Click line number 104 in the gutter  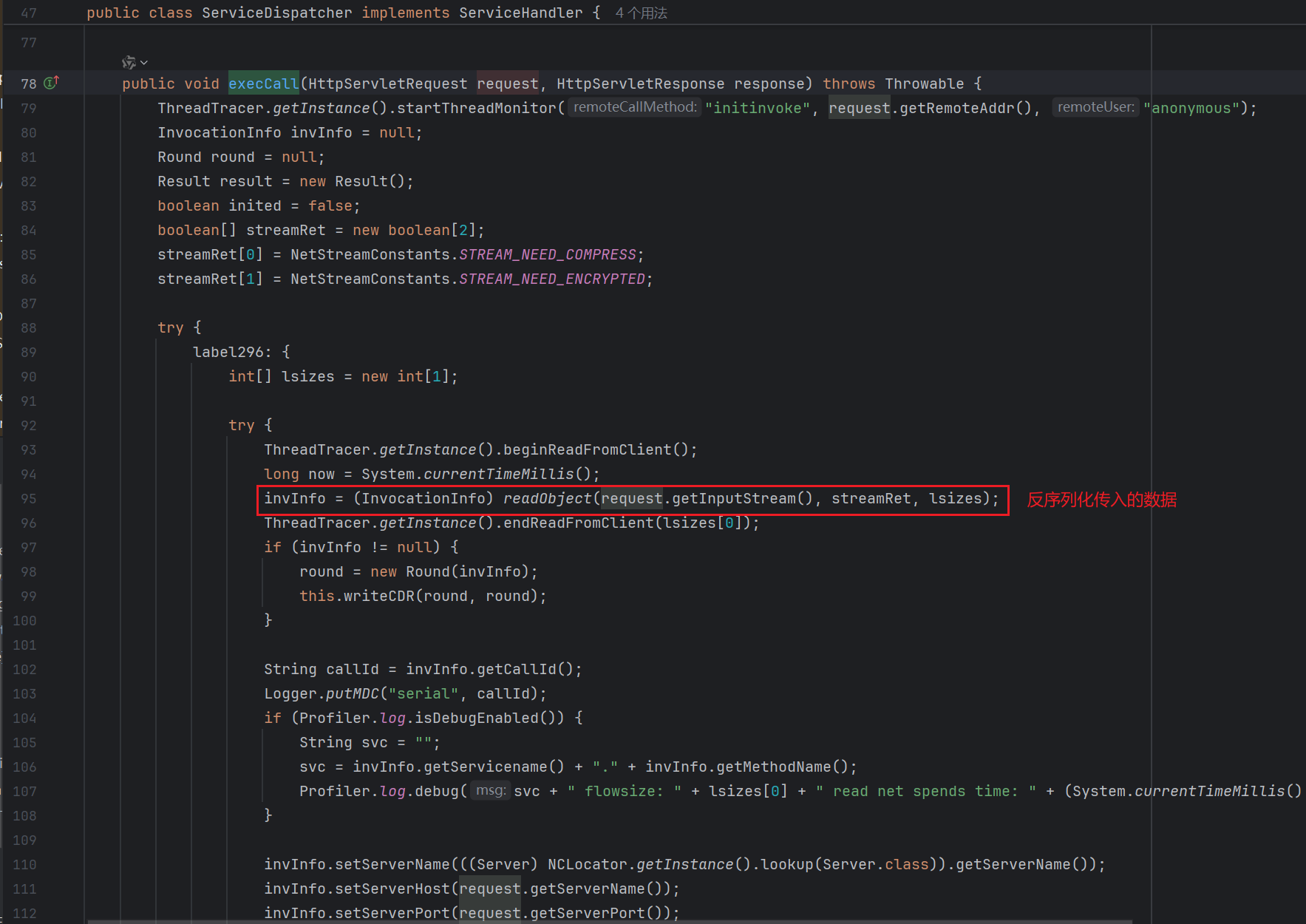24,719
